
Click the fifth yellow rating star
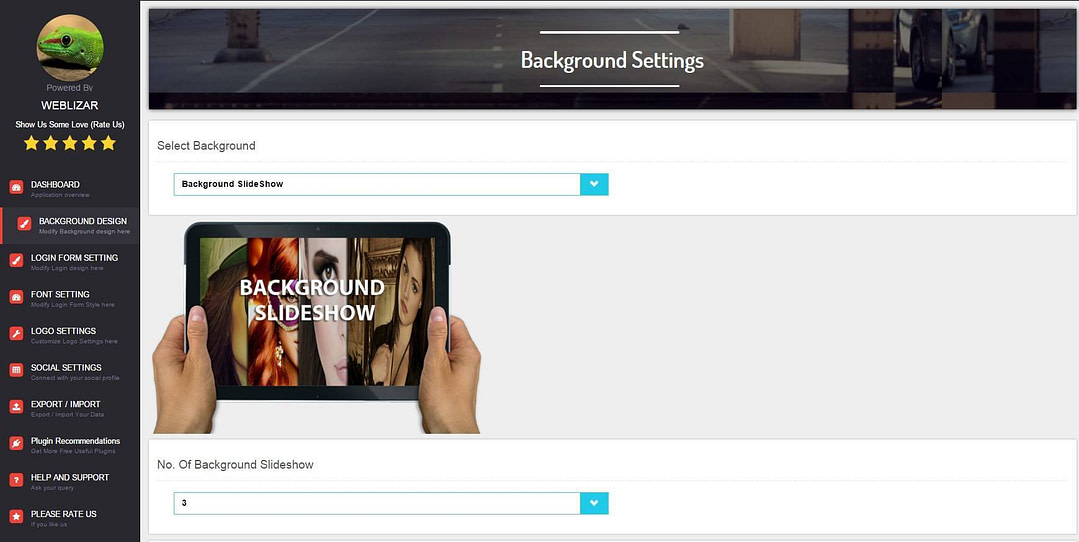pos(108,143)
